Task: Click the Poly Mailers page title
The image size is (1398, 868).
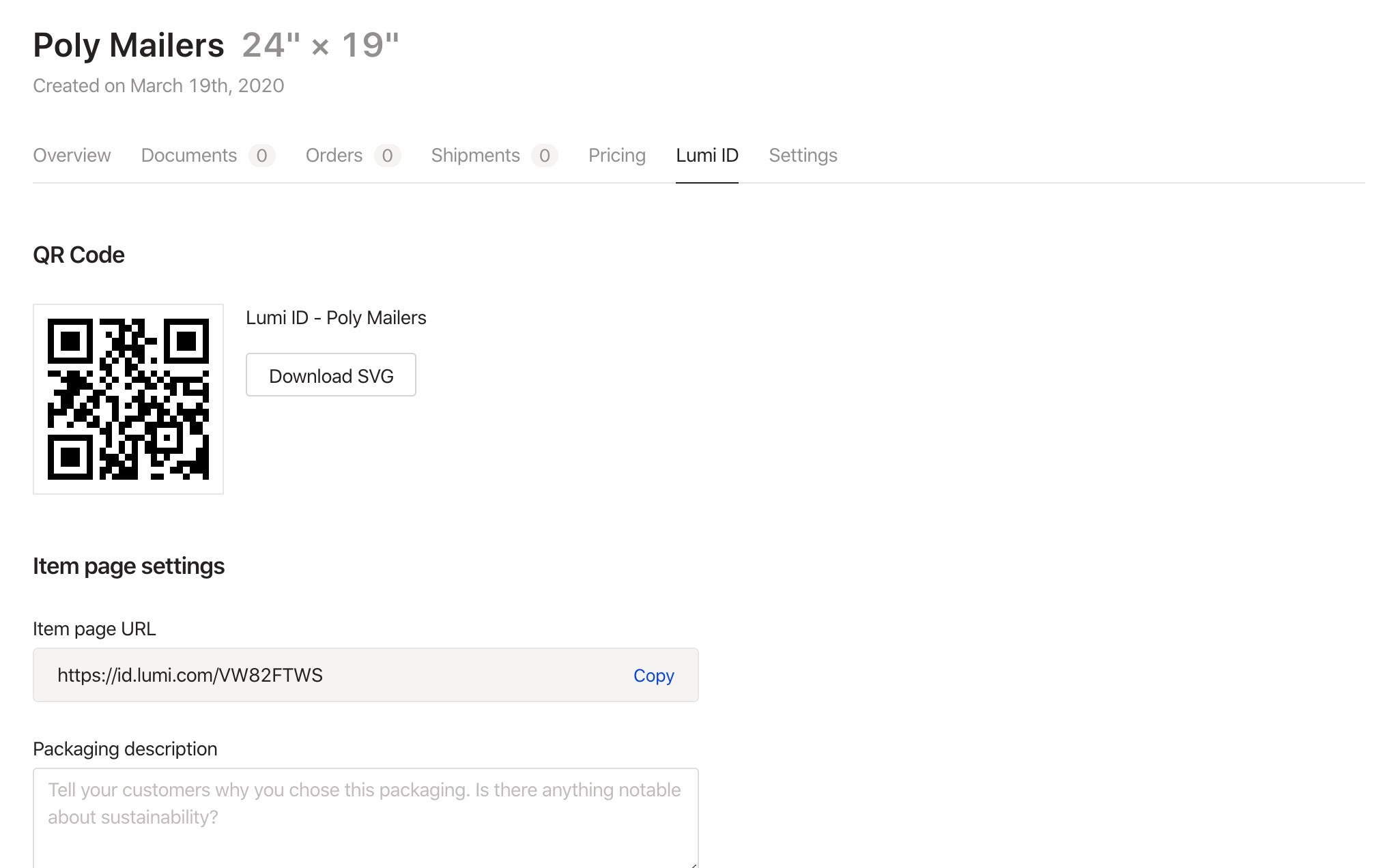Action: tap(128, 46)
